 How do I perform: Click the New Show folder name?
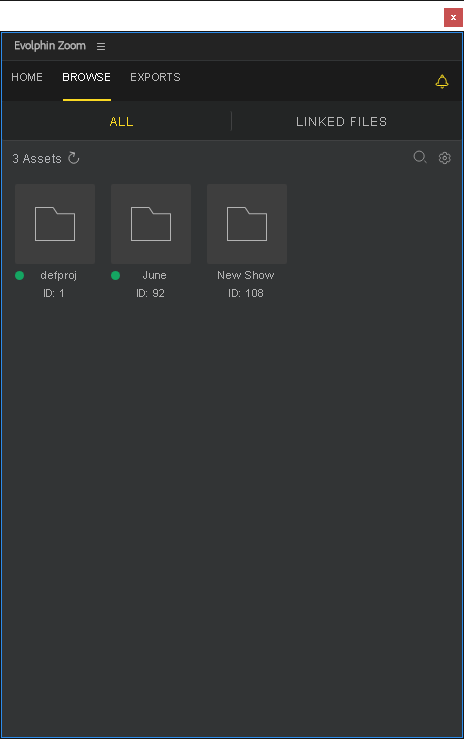pos(245,275)
